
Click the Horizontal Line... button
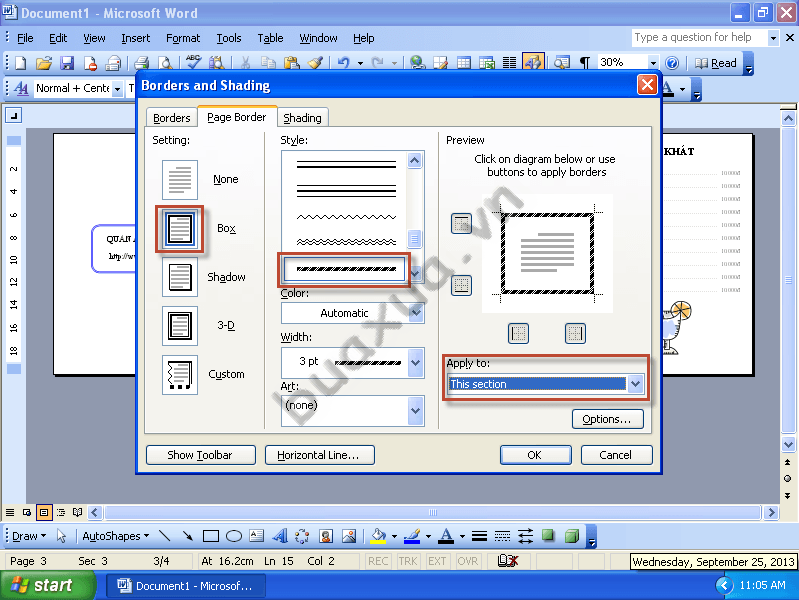(319, 455)
